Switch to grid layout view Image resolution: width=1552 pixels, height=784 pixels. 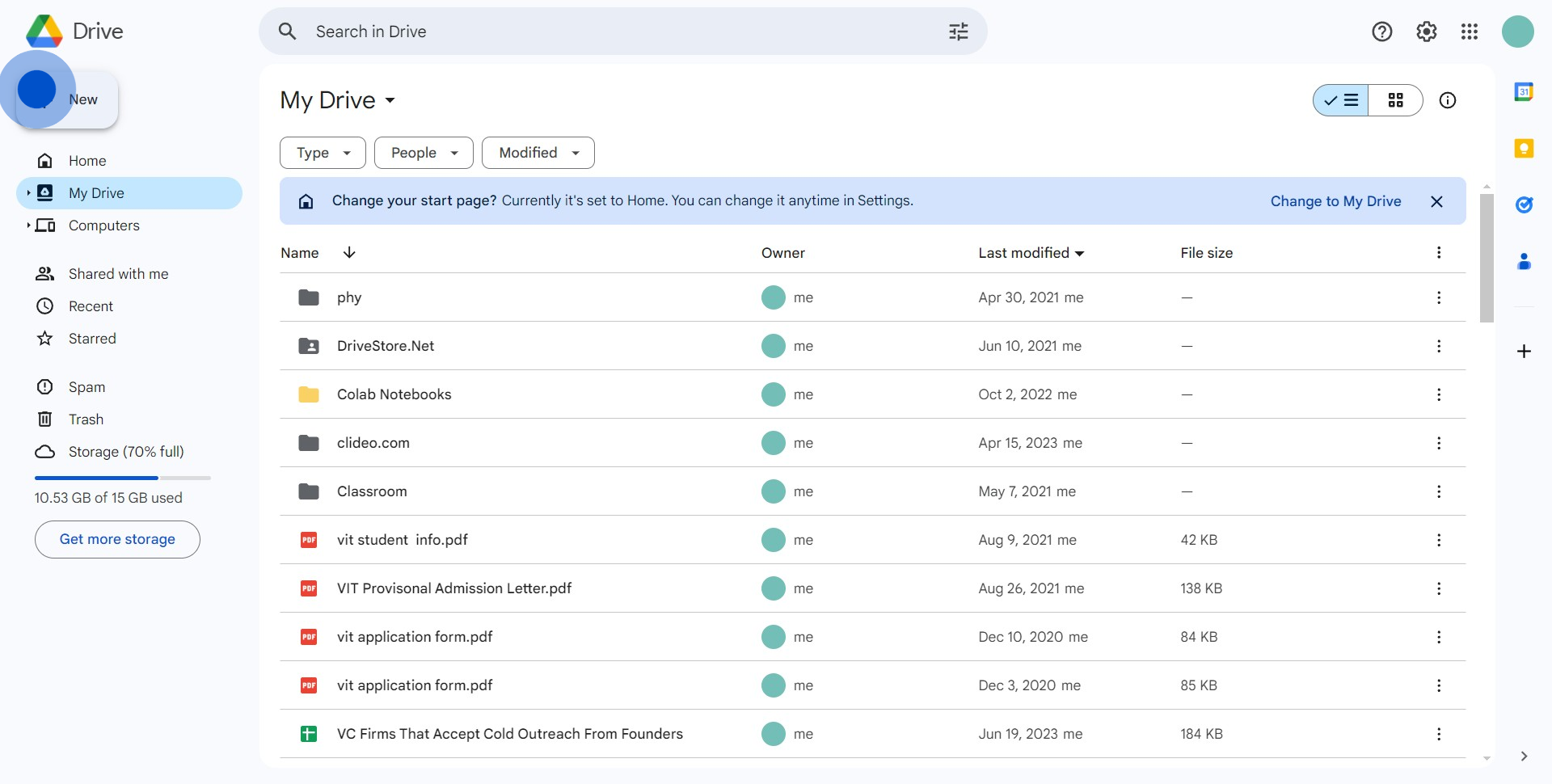(x=1396, y=100)
